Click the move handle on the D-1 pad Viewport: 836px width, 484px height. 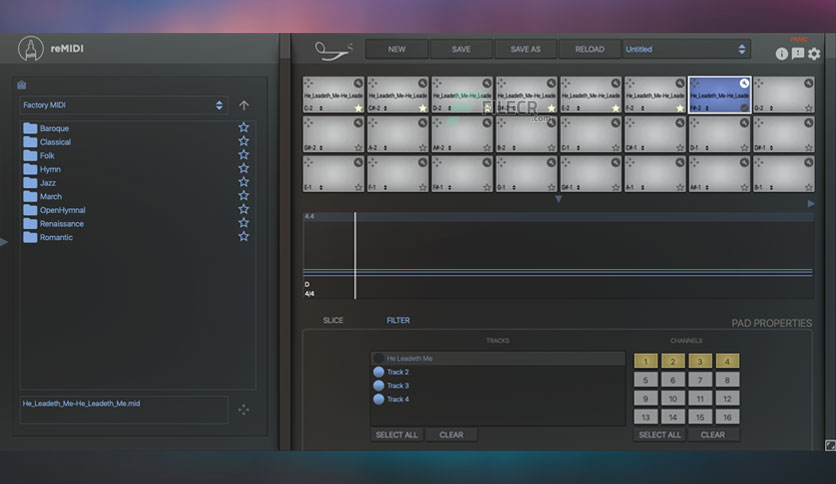pos(695,123)
